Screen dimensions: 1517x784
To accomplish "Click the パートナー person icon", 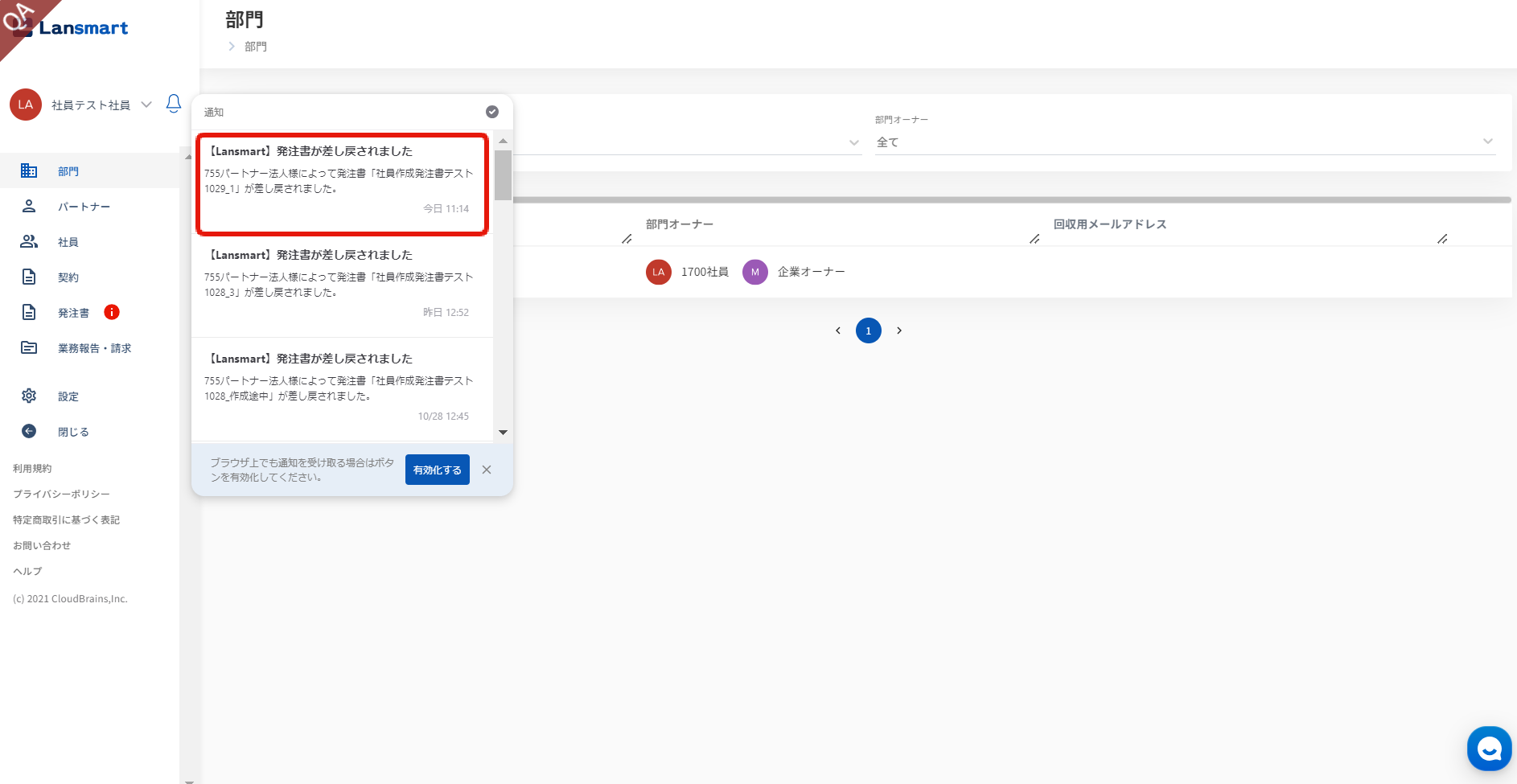I will pos(29,206).
